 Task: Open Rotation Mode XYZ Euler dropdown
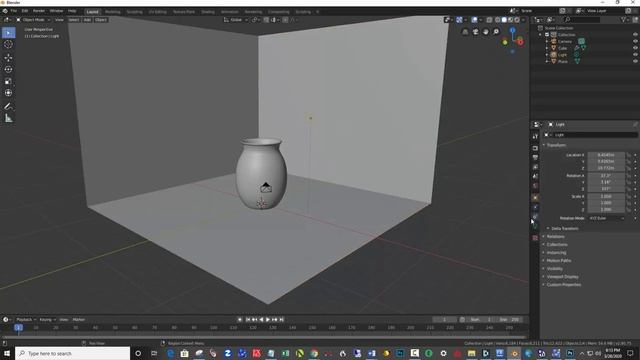point(606,218)
